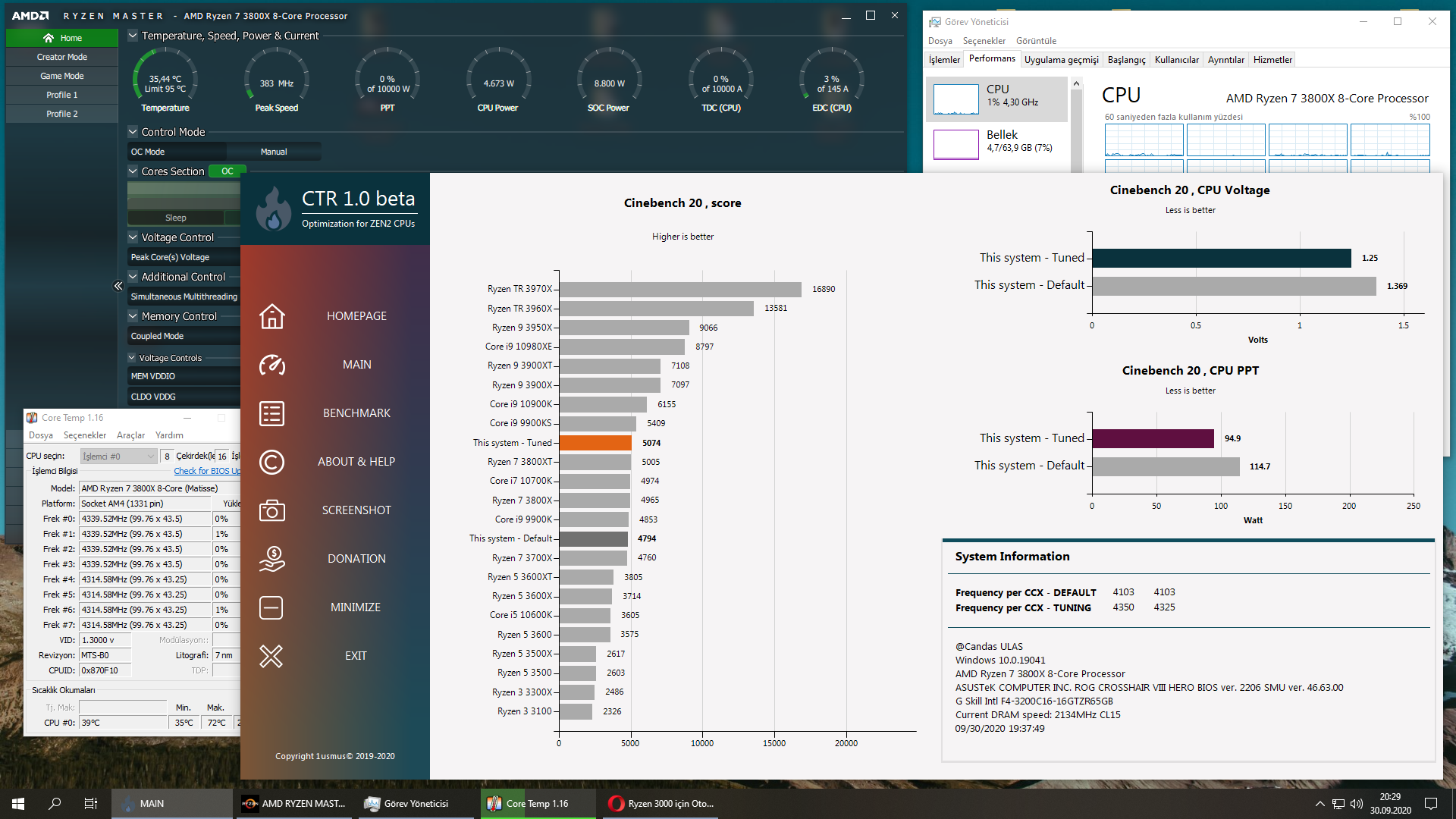
Task: Open Uygulama geçmişi tab in Task Manager
Action: 1061,60
